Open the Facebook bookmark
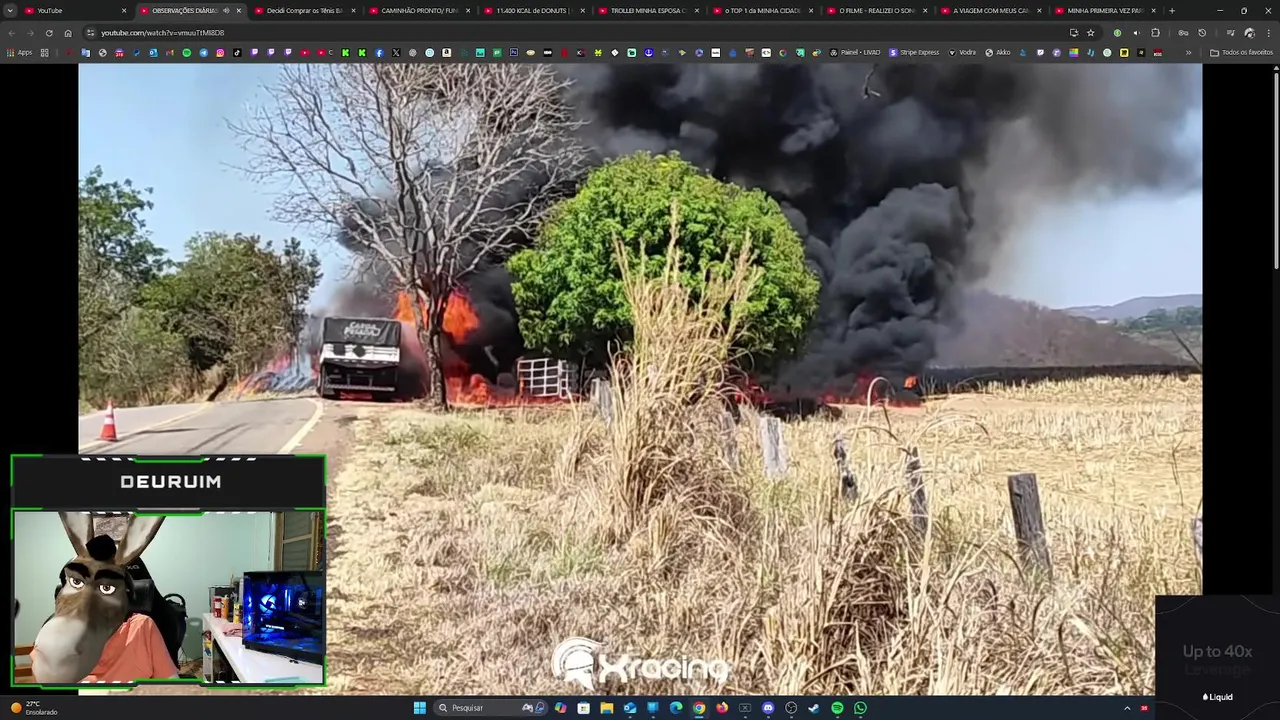Viewport: 1280px width, 720px height. click(379, 52)
